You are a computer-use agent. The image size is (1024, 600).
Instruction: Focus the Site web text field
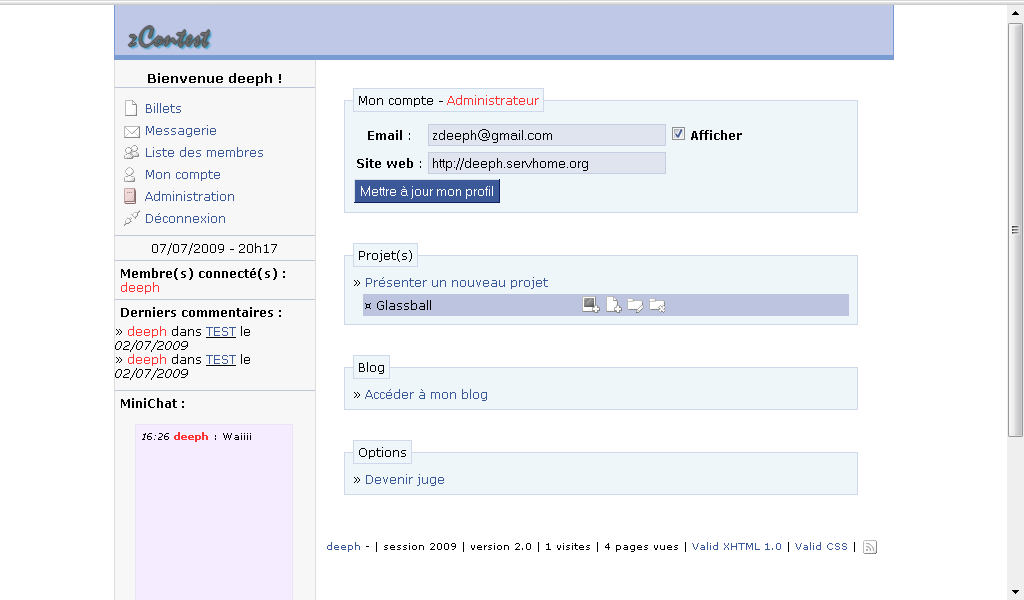546,163
